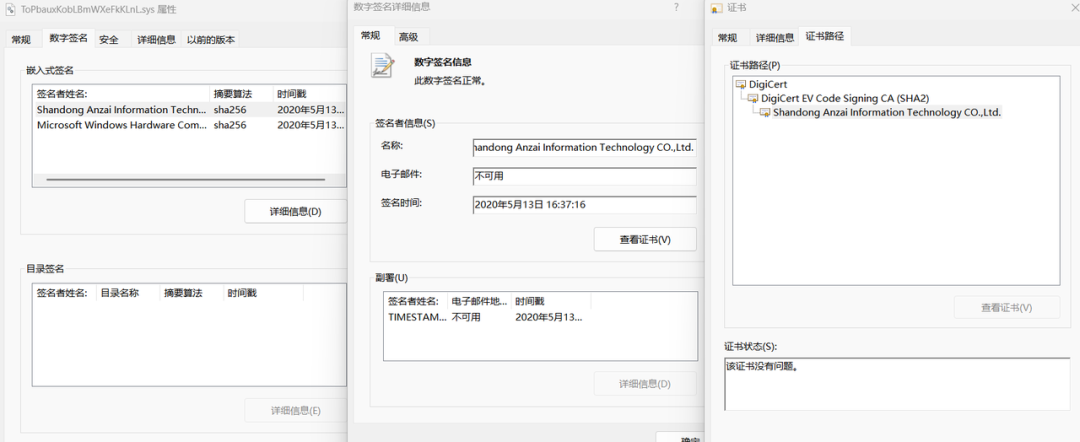This screenshot has width=1080, height=442.
Task: Open the 安全 tab in properties window
Action: pos(109,39)
